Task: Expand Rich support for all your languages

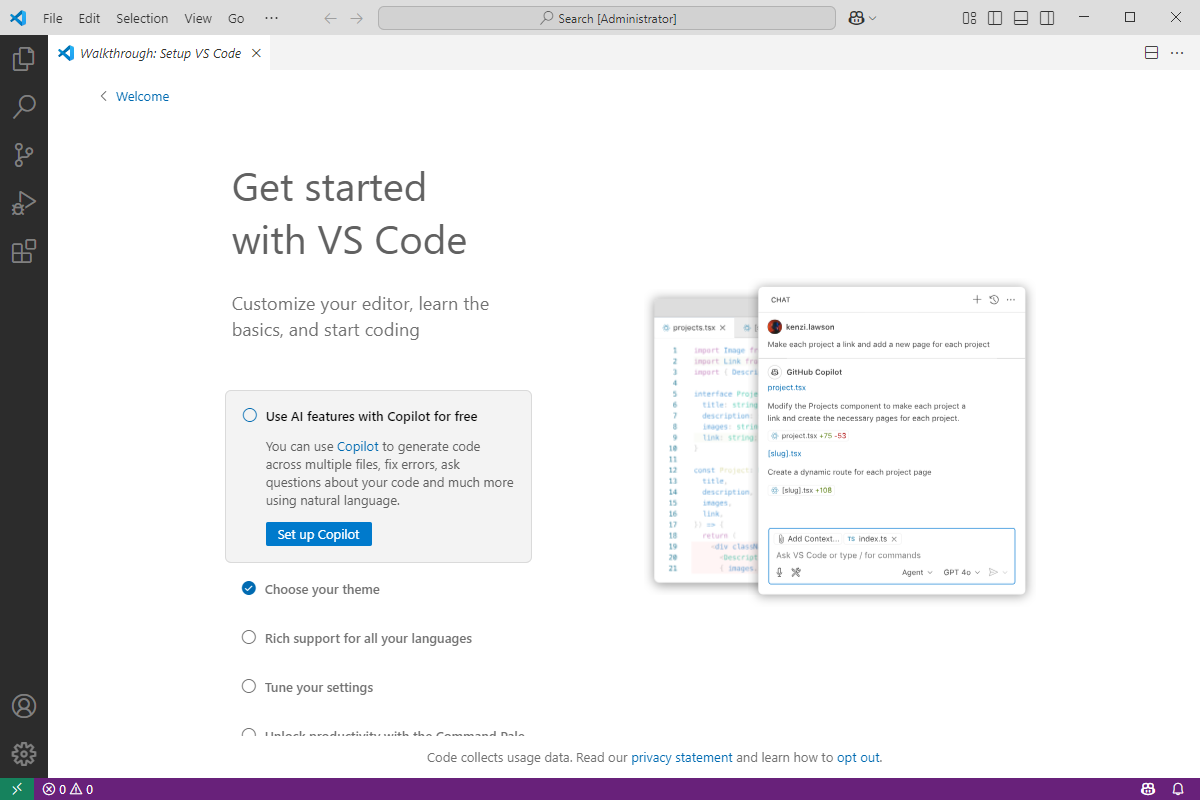Action: point(368,638)
